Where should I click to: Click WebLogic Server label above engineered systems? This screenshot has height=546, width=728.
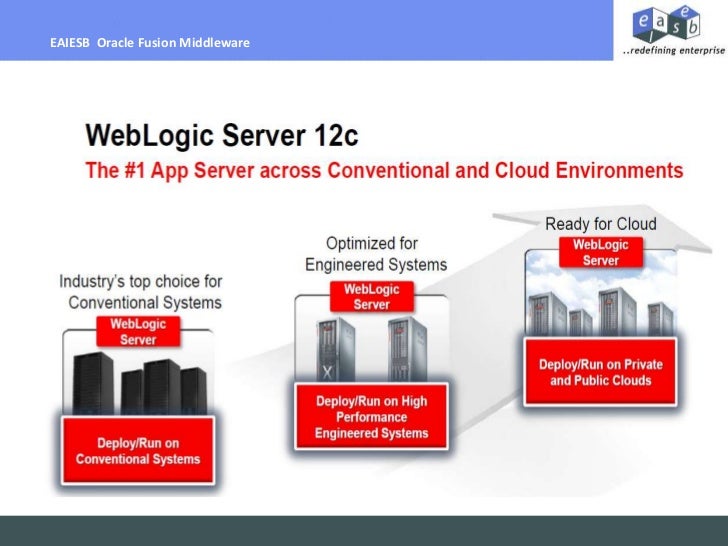[x=371, y=297]
